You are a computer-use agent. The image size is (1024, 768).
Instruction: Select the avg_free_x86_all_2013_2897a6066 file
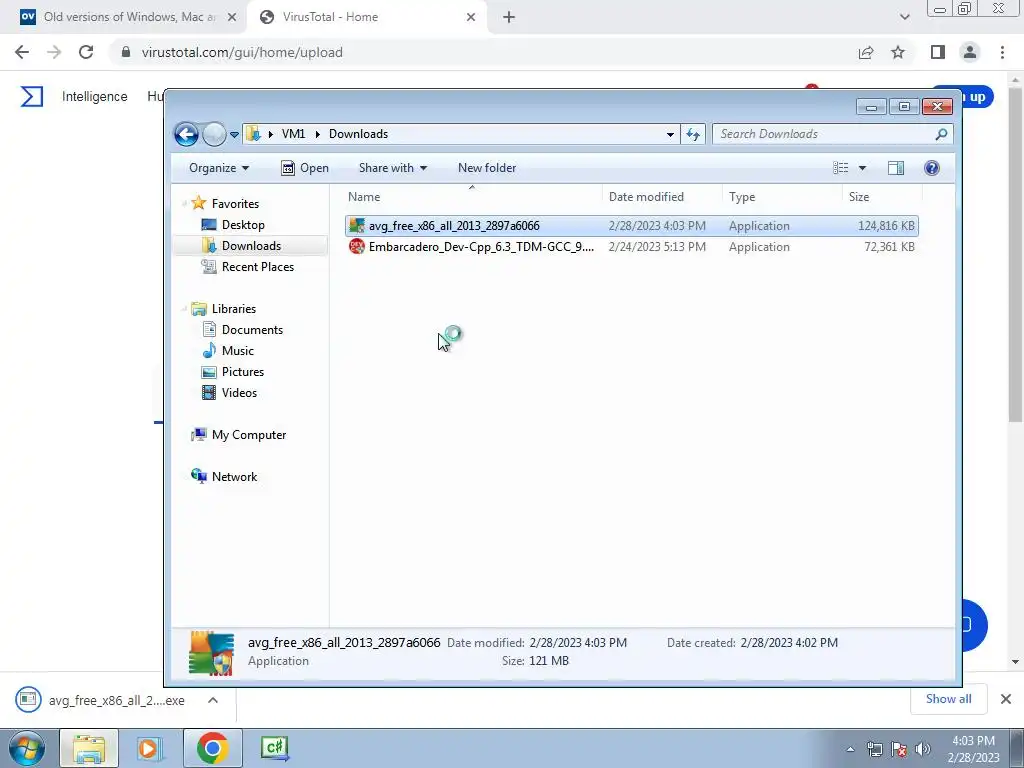632,226
